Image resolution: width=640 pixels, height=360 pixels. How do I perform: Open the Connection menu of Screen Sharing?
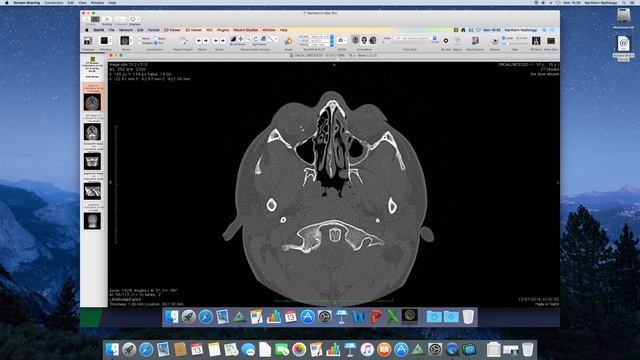click(53, 2)
